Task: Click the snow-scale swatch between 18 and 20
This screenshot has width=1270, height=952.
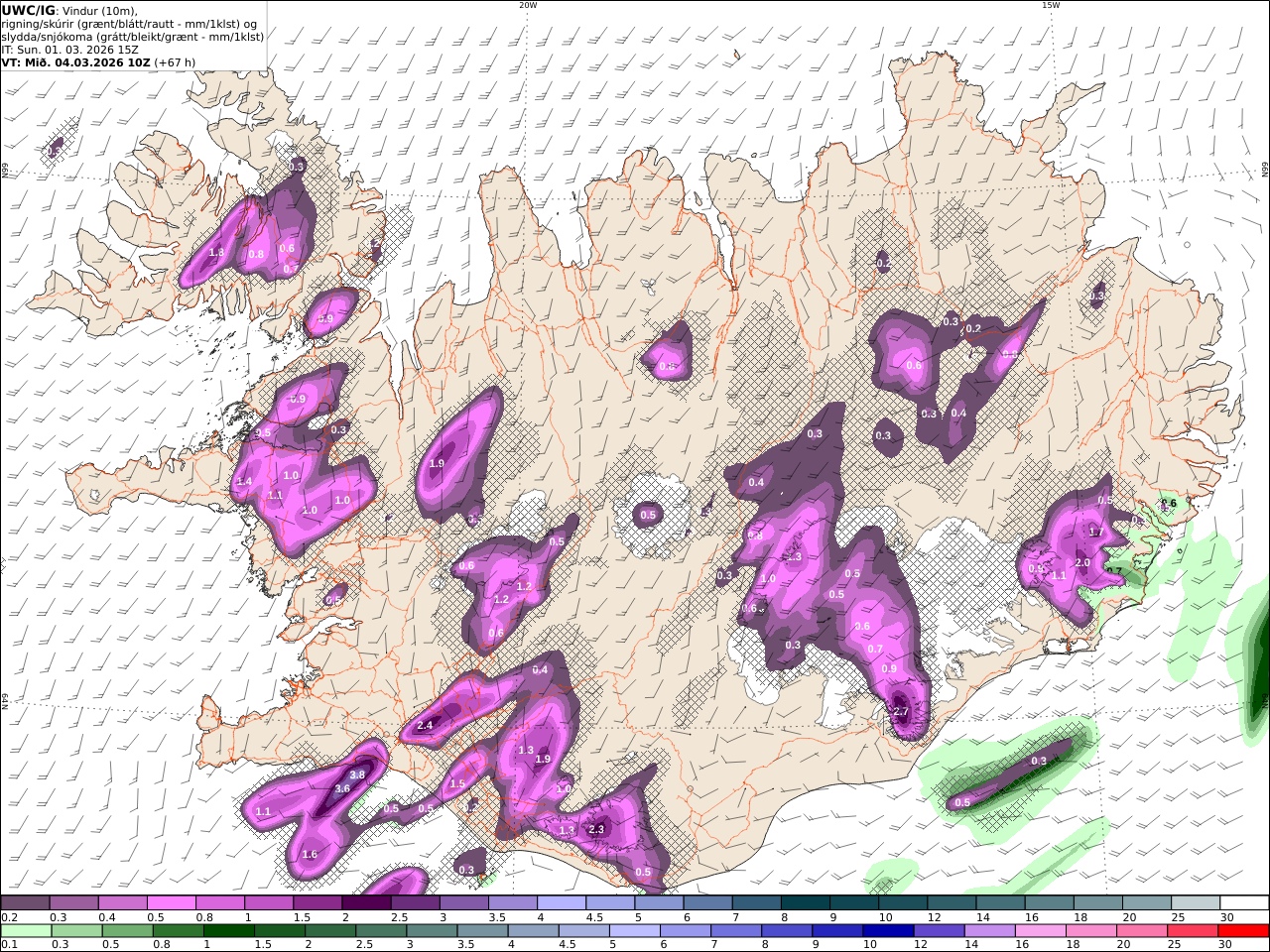Action: coord(1099,903)
